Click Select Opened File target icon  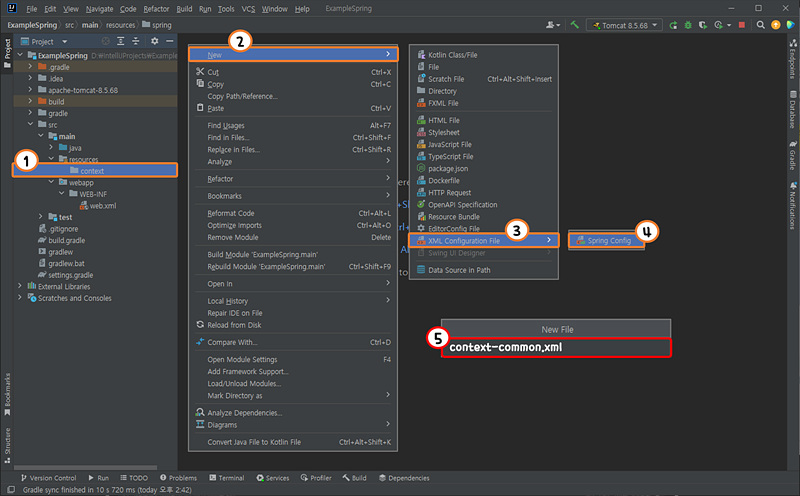106,41
